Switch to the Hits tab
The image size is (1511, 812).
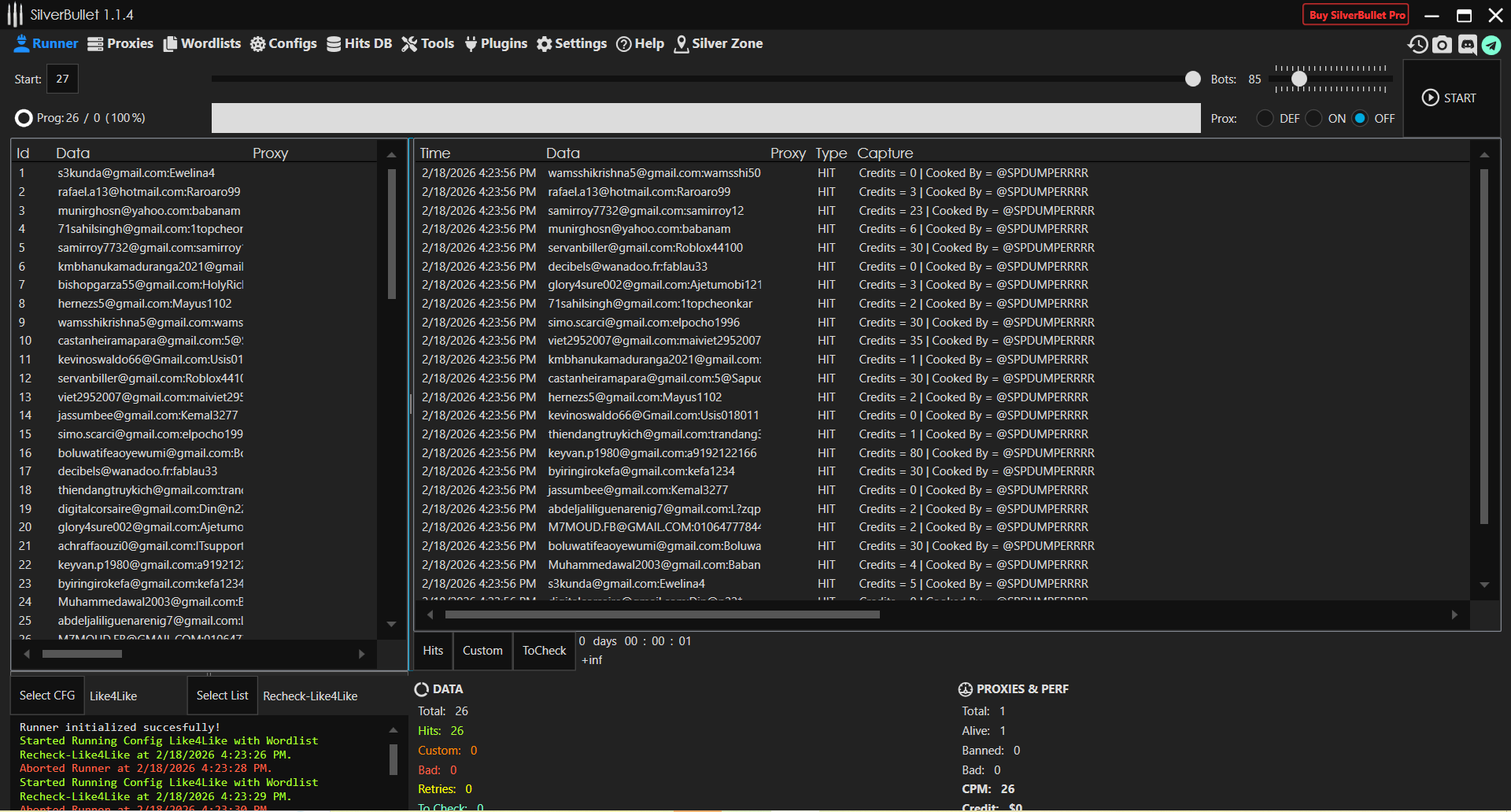pyautogui.click(x=433, y=651)
